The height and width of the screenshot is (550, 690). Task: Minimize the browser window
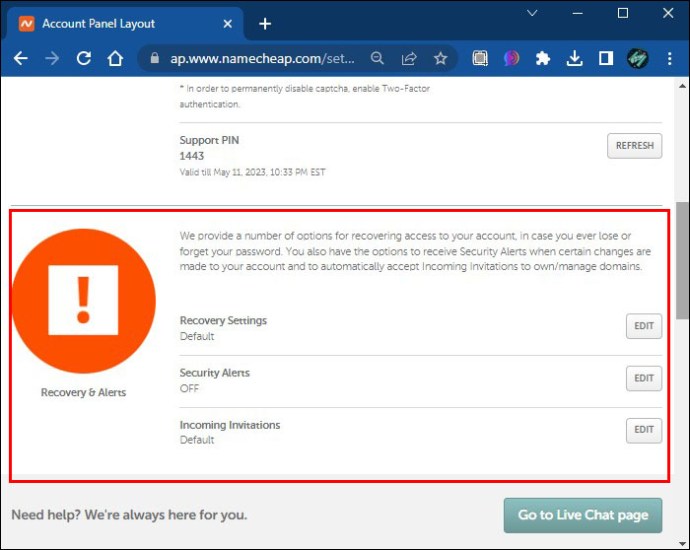tap(578, 13)
